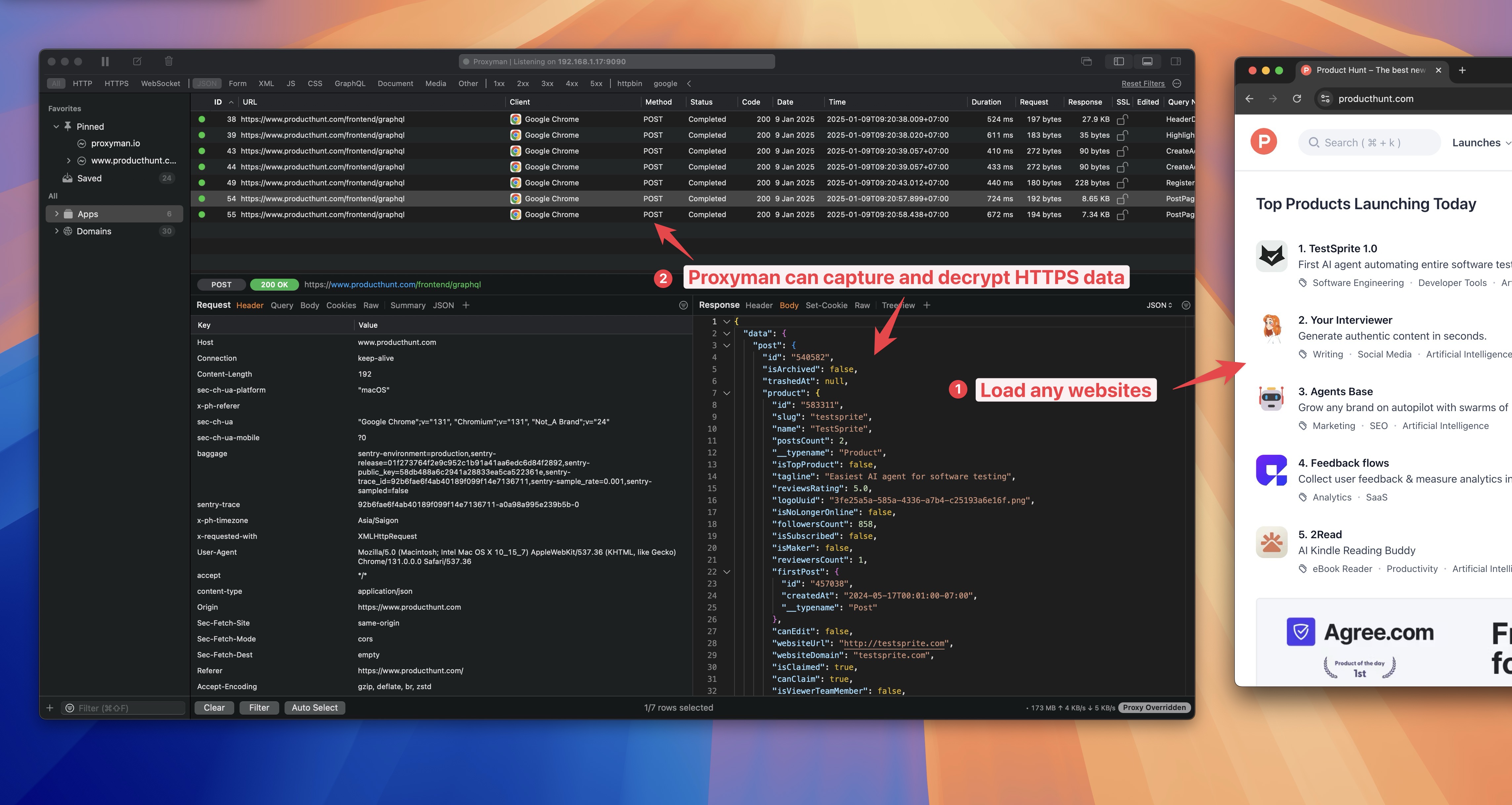
Task: Open the Request Summary tab
Action: point(407,305)
